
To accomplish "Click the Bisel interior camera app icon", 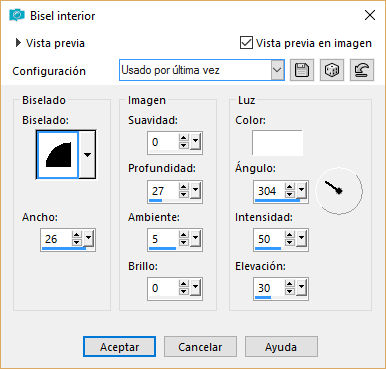I will pos(17,15).
